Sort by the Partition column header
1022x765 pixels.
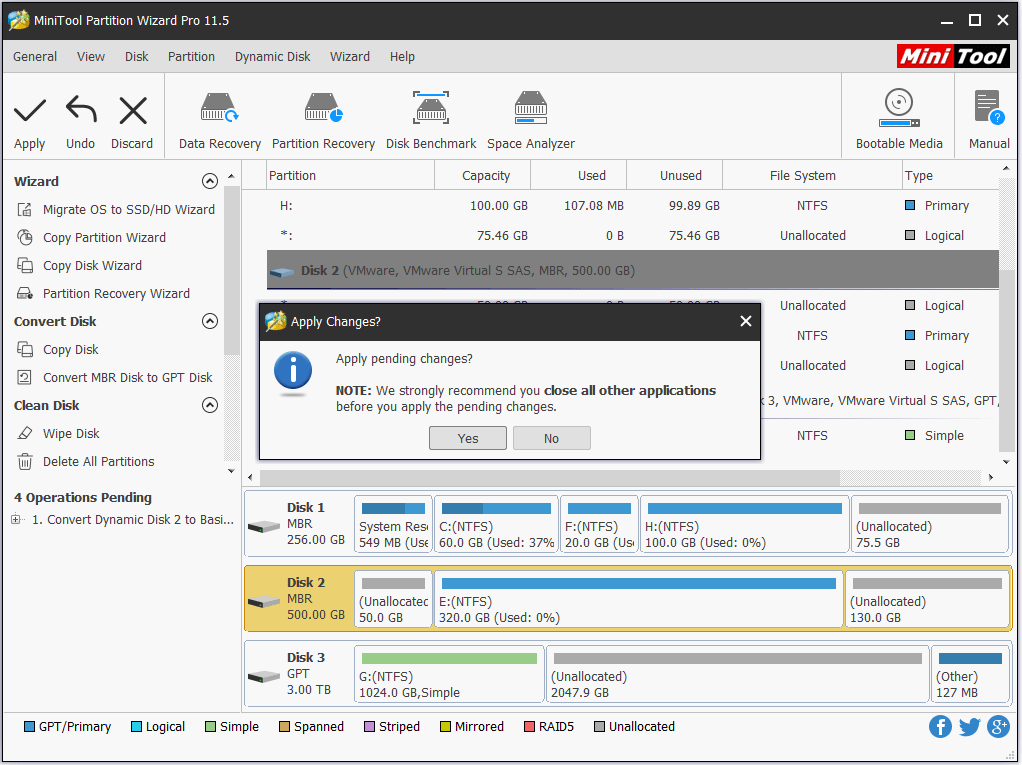[351, 176]
